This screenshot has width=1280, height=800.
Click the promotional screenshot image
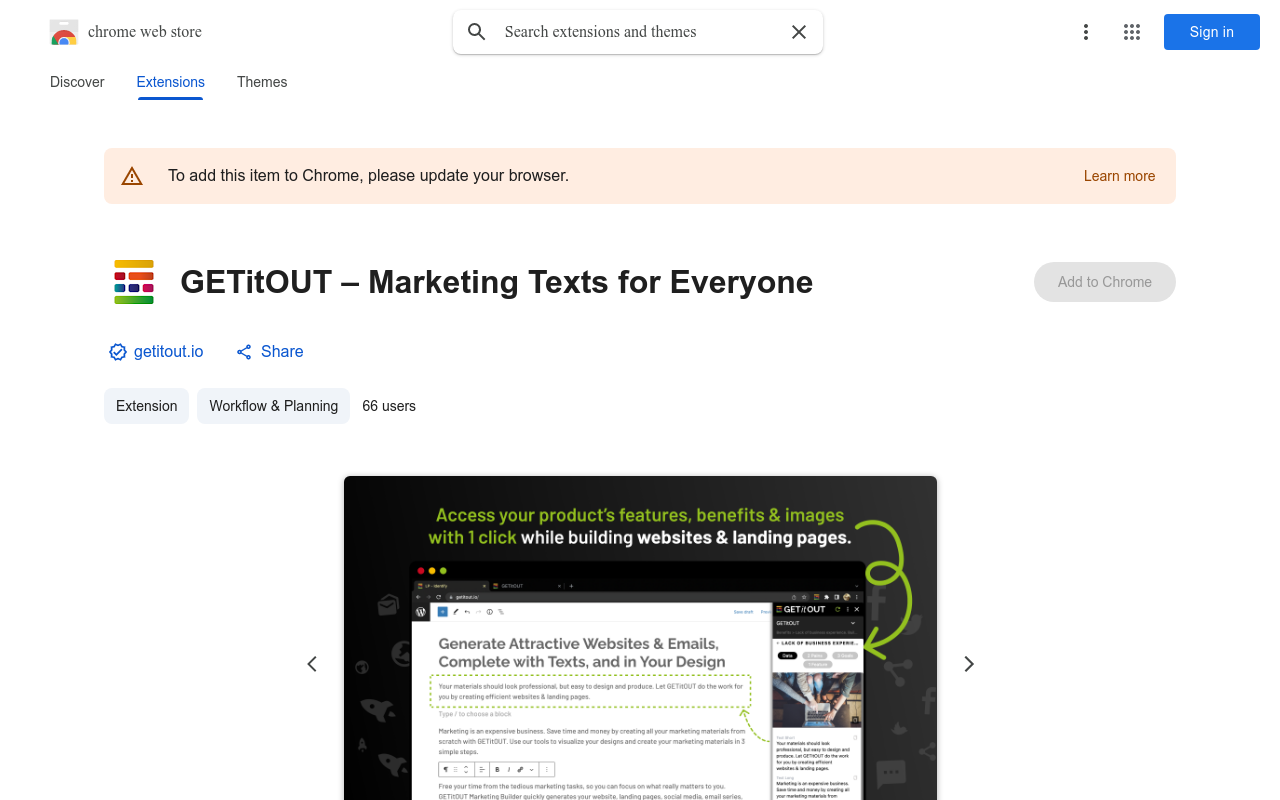[640, 638]
